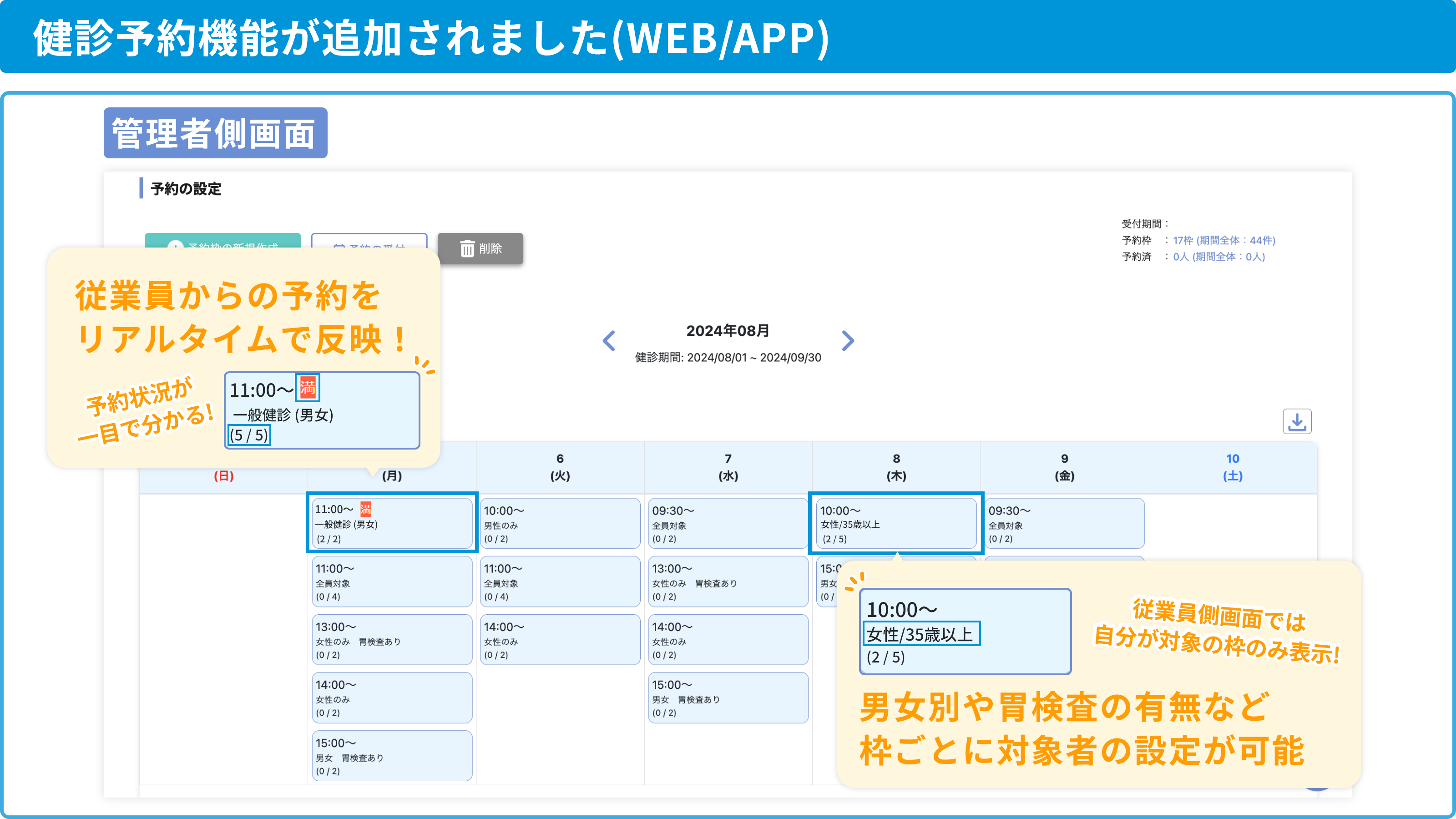The image size is (1456, 819).
Task: Open the link 0人 (期間全体：0人)
Action: coord(1218,257)
